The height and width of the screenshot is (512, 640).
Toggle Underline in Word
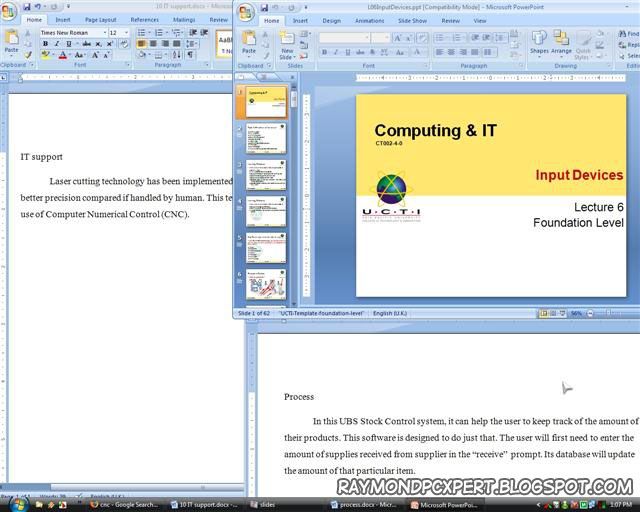tap(69, 44)
